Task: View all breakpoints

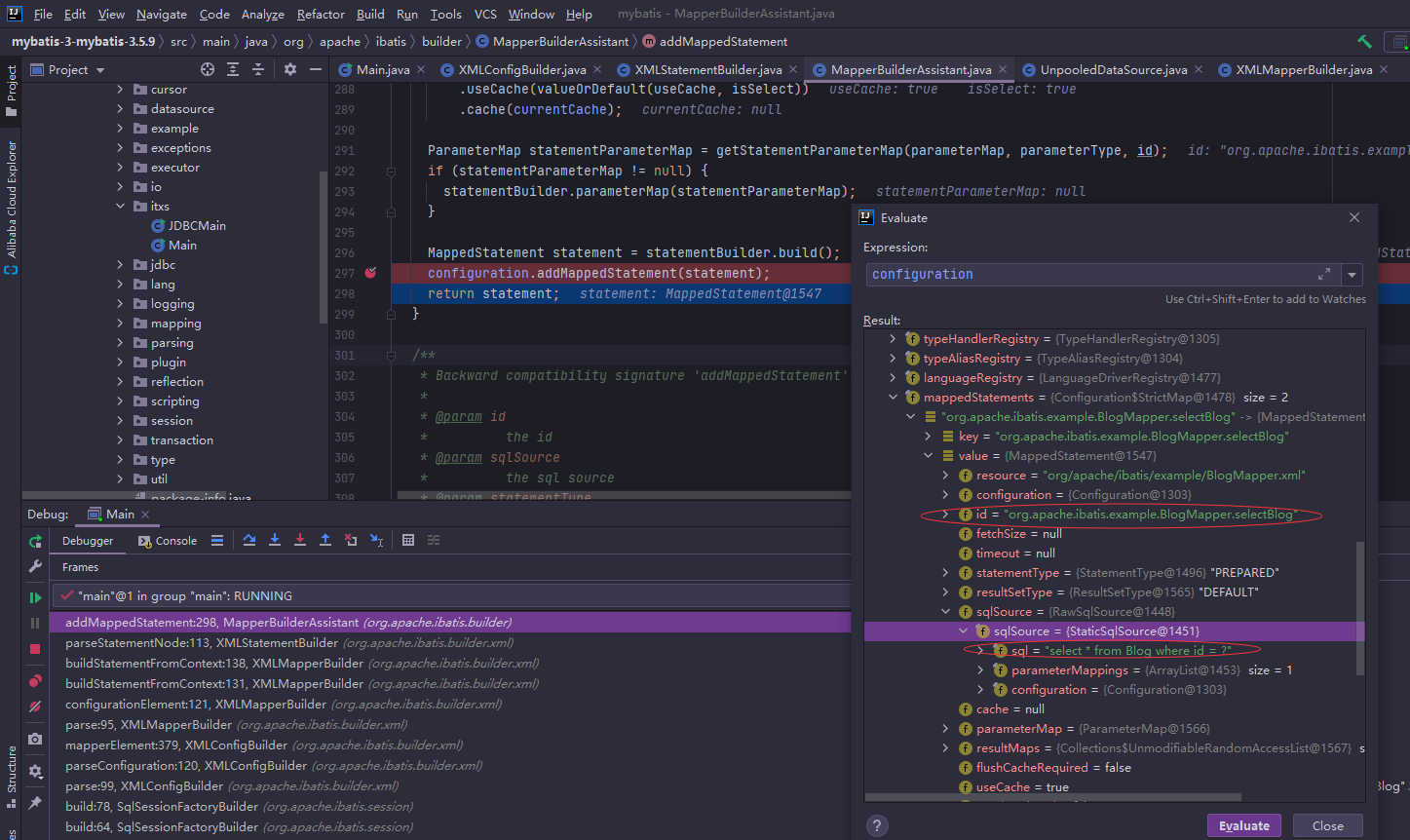Action: point(35,680)
